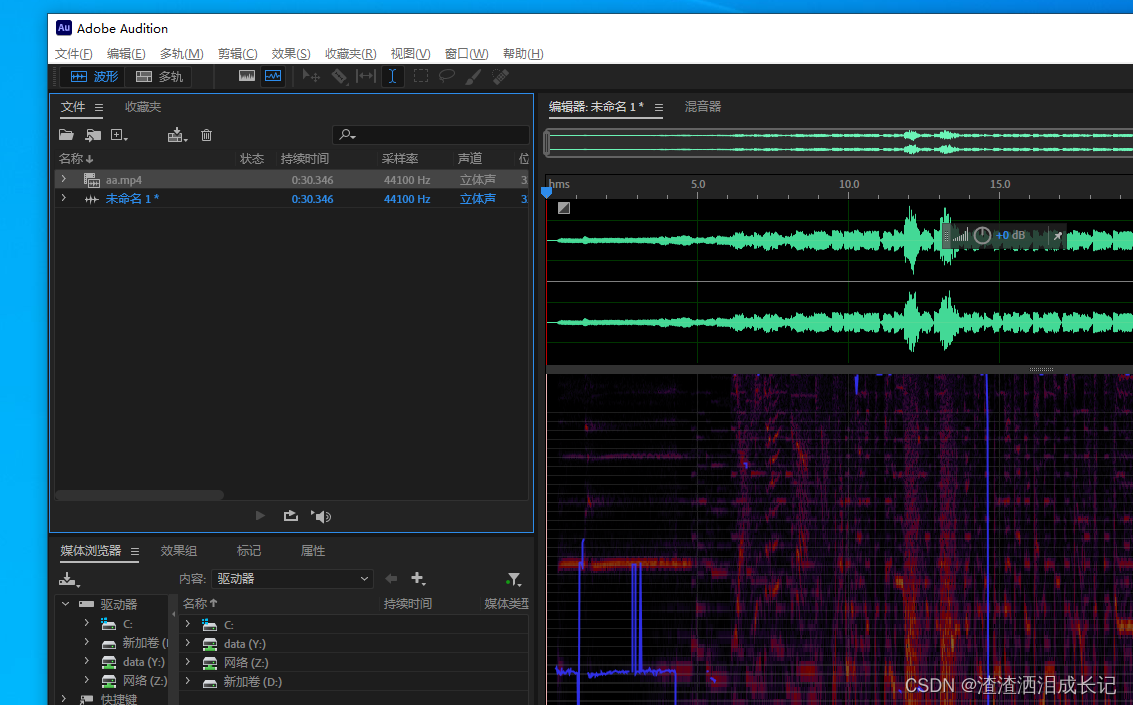
Task: Select the Move tool
Action: coord(311,76)
